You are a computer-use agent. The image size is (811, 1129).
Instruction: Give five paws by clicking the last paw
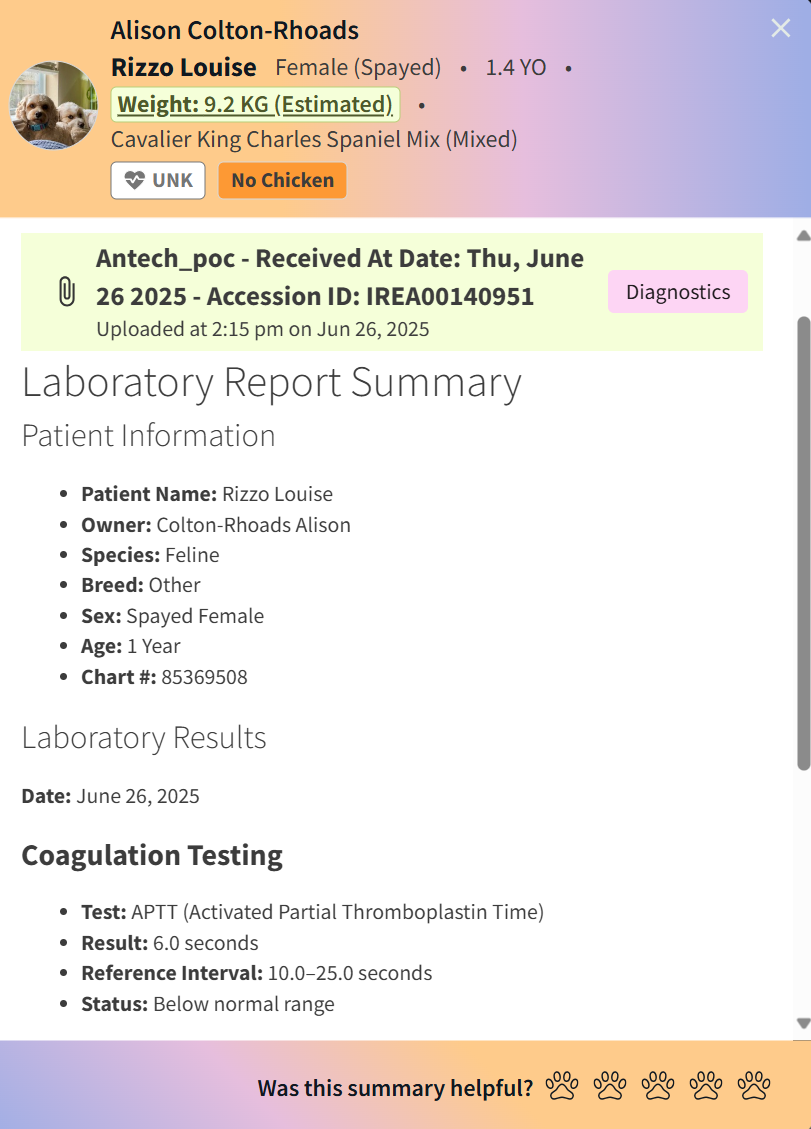(x=752, y=1086)
